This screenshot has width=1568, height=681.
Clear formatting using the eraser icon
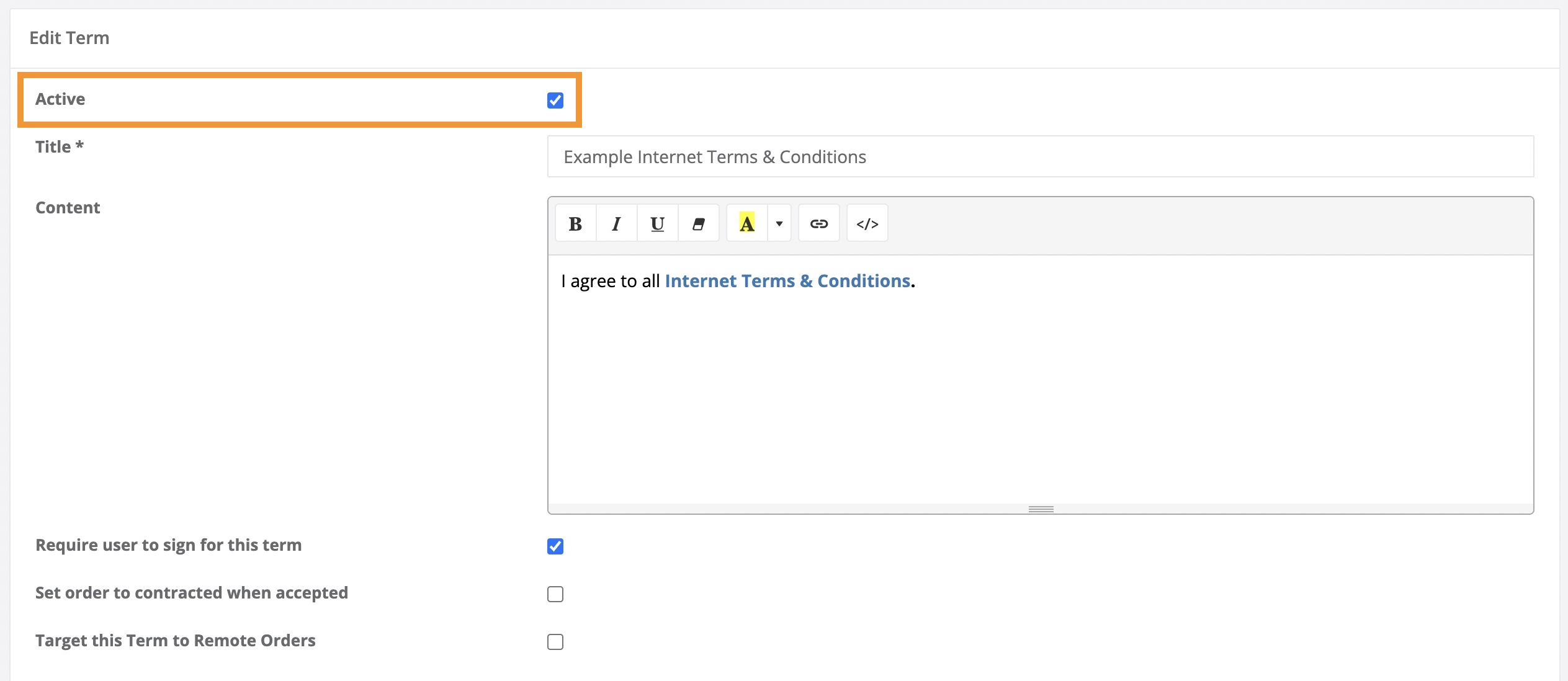click(x=699, y=223)
